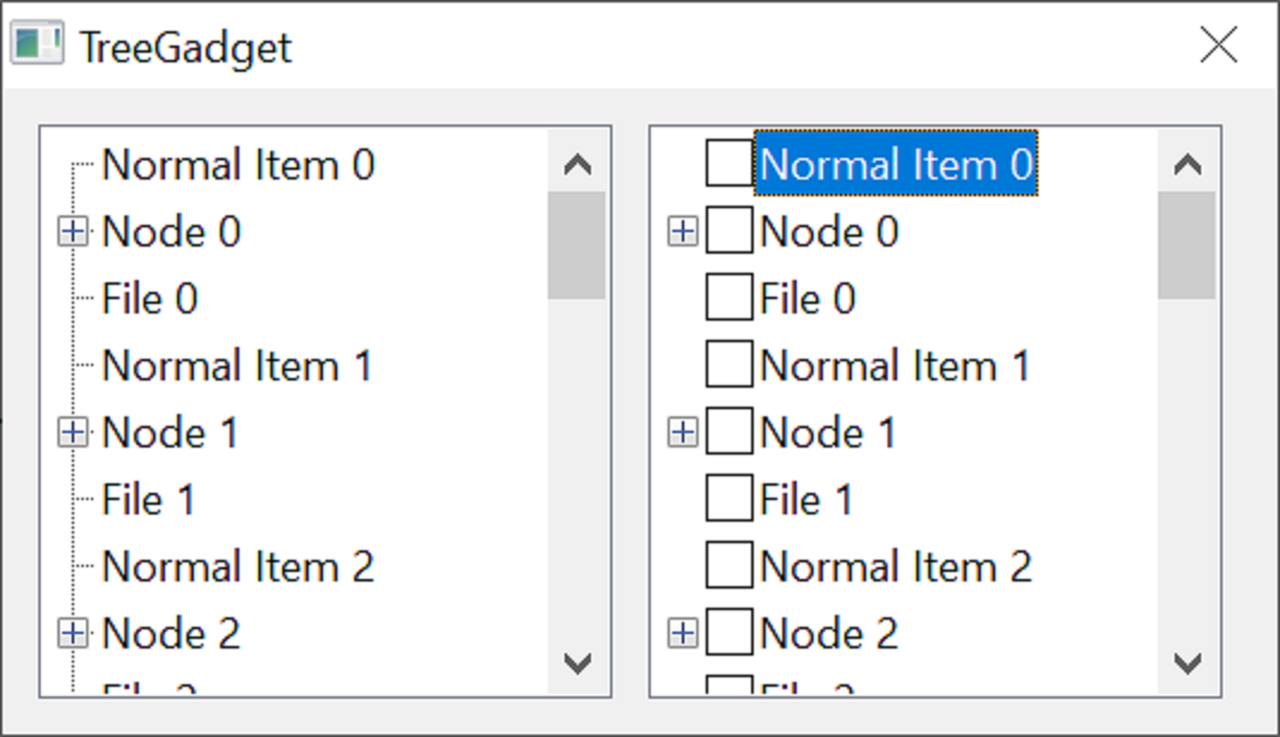Expand Node 1 in left tree
Image resolution: width=1280 pixels, height=737 pixels.
click(x=72, y=433)
